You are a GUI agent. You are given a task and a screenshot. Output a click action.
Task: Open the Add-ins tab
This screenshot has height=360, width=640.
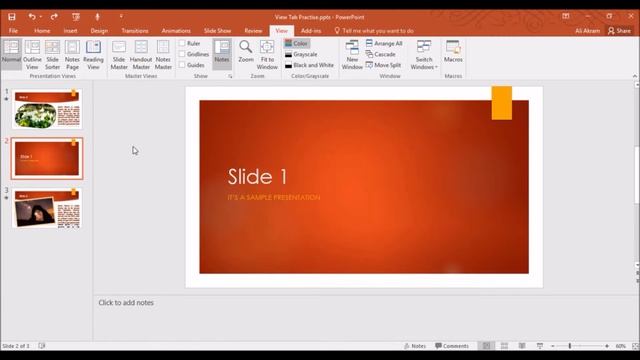(x=311, y=31)
